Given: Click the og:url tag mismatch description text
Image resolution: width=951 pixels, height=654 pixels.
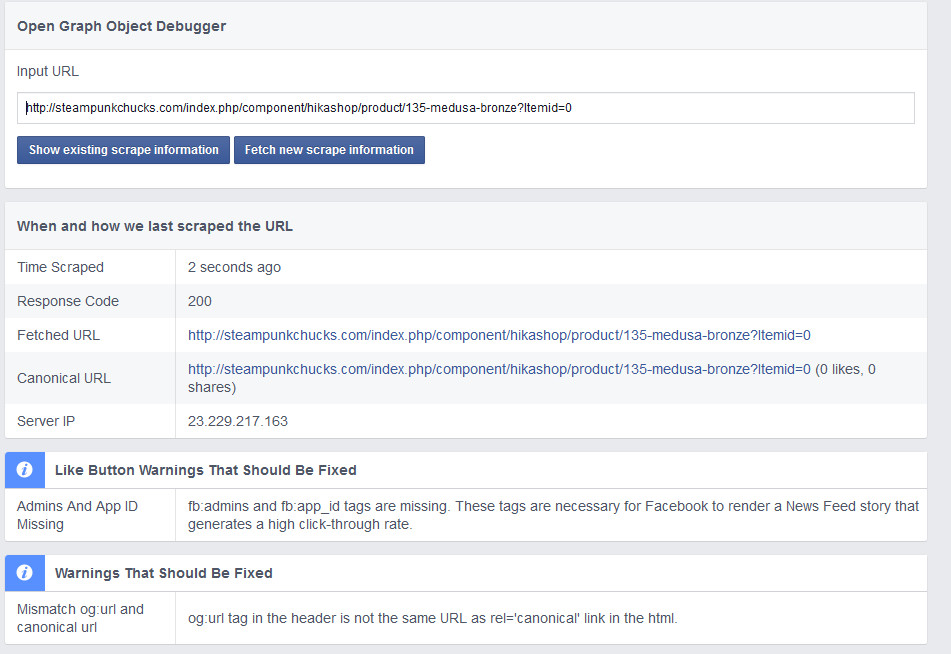Looking at the screenshot, I should [433, 618].
